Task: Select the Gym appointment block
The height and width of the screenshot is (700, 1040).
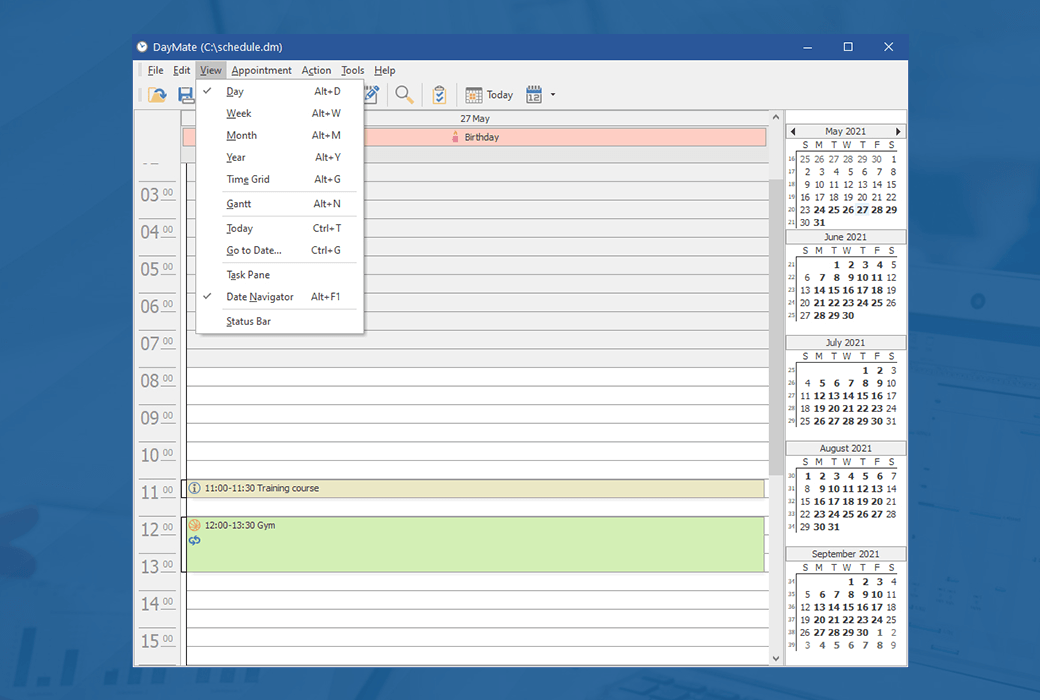Action: tap(475, 544)
